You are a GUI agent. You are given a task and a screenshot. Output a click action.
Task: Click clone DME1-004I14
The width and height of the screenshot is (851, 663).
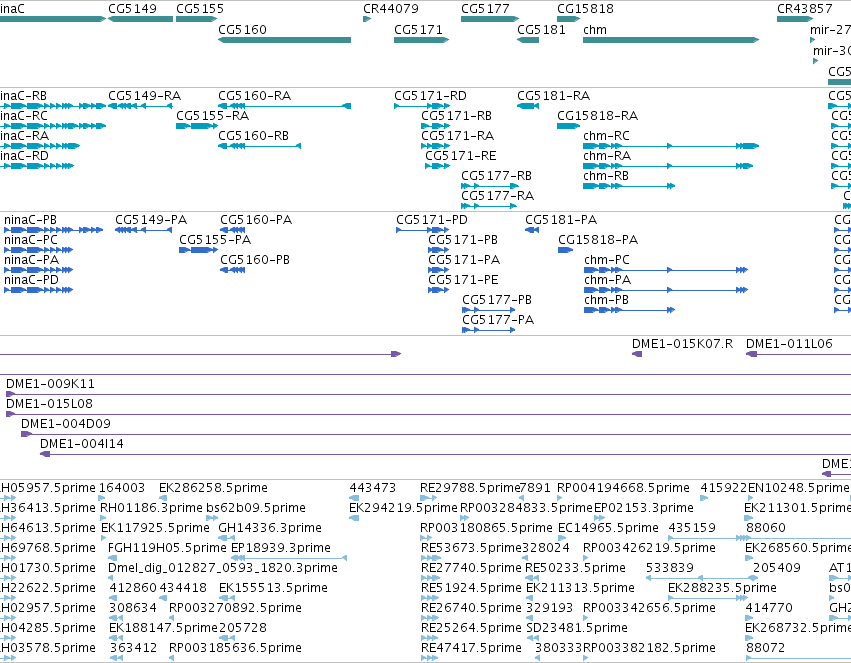pyautogui.click(x=445, y=455)
